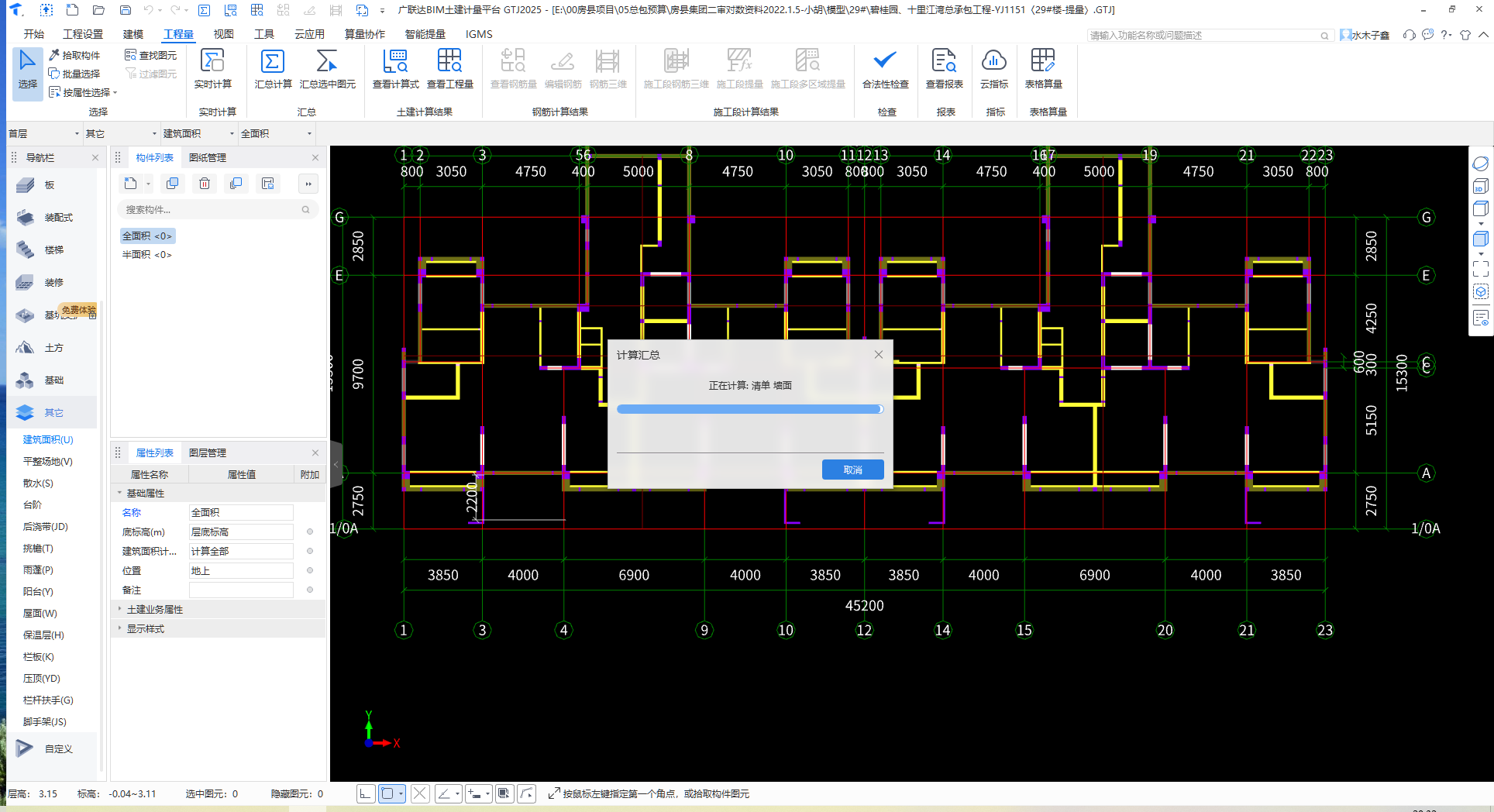Click 取消 to cancel calculation

tap(852, 470)
